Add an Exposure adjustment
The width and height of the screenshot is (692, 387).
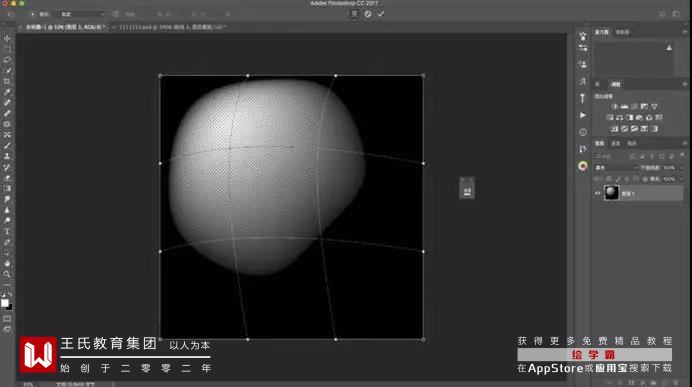644,106
